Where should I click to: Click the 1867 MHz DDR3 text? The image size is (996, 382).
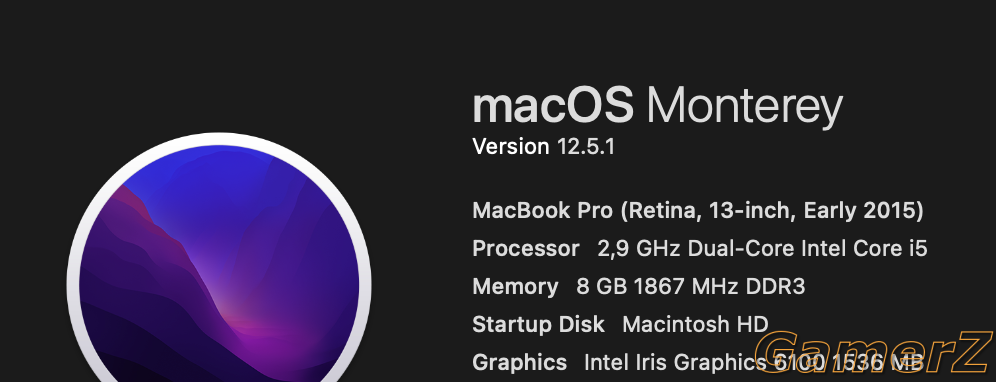tap(720, 287)
